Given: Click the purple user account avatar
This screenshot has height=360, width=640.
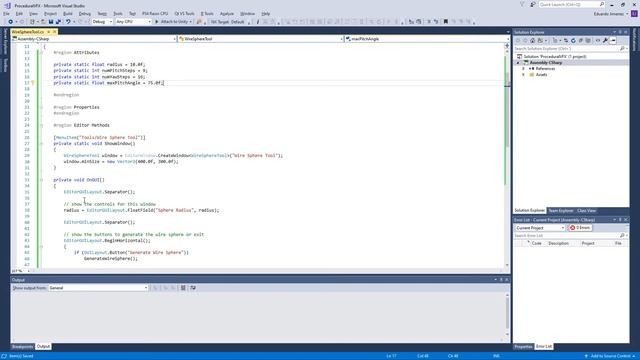Looking at the screenshot, I should click(x=634, y=13).
